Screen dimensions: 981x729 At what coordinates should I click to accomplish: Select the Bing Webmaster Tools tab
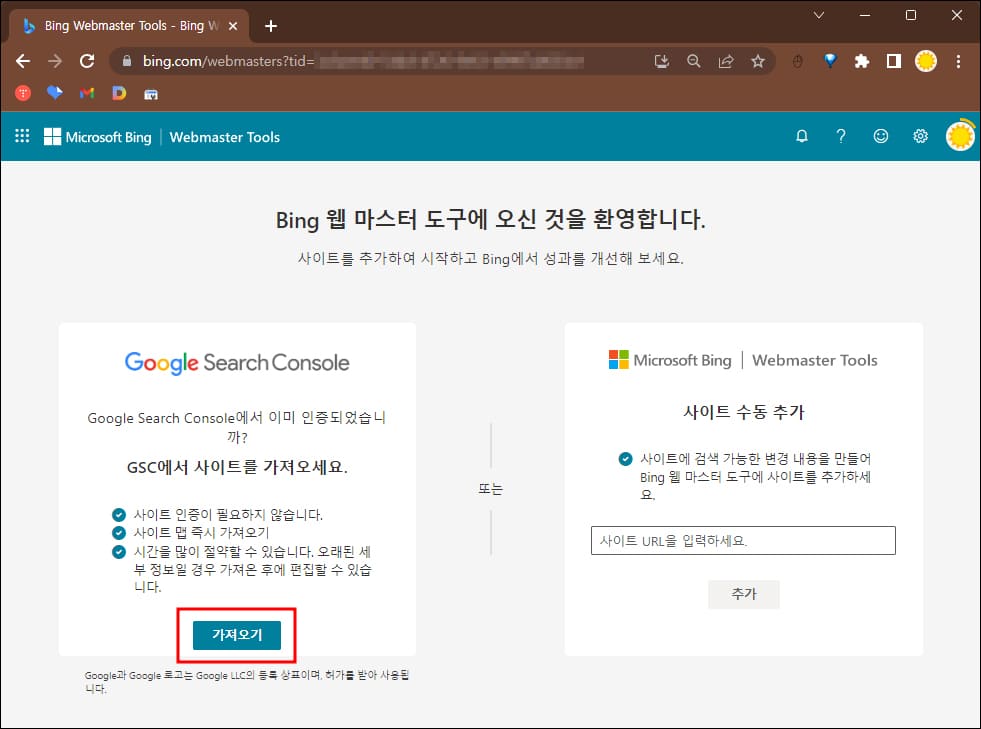tap(128, 26)
